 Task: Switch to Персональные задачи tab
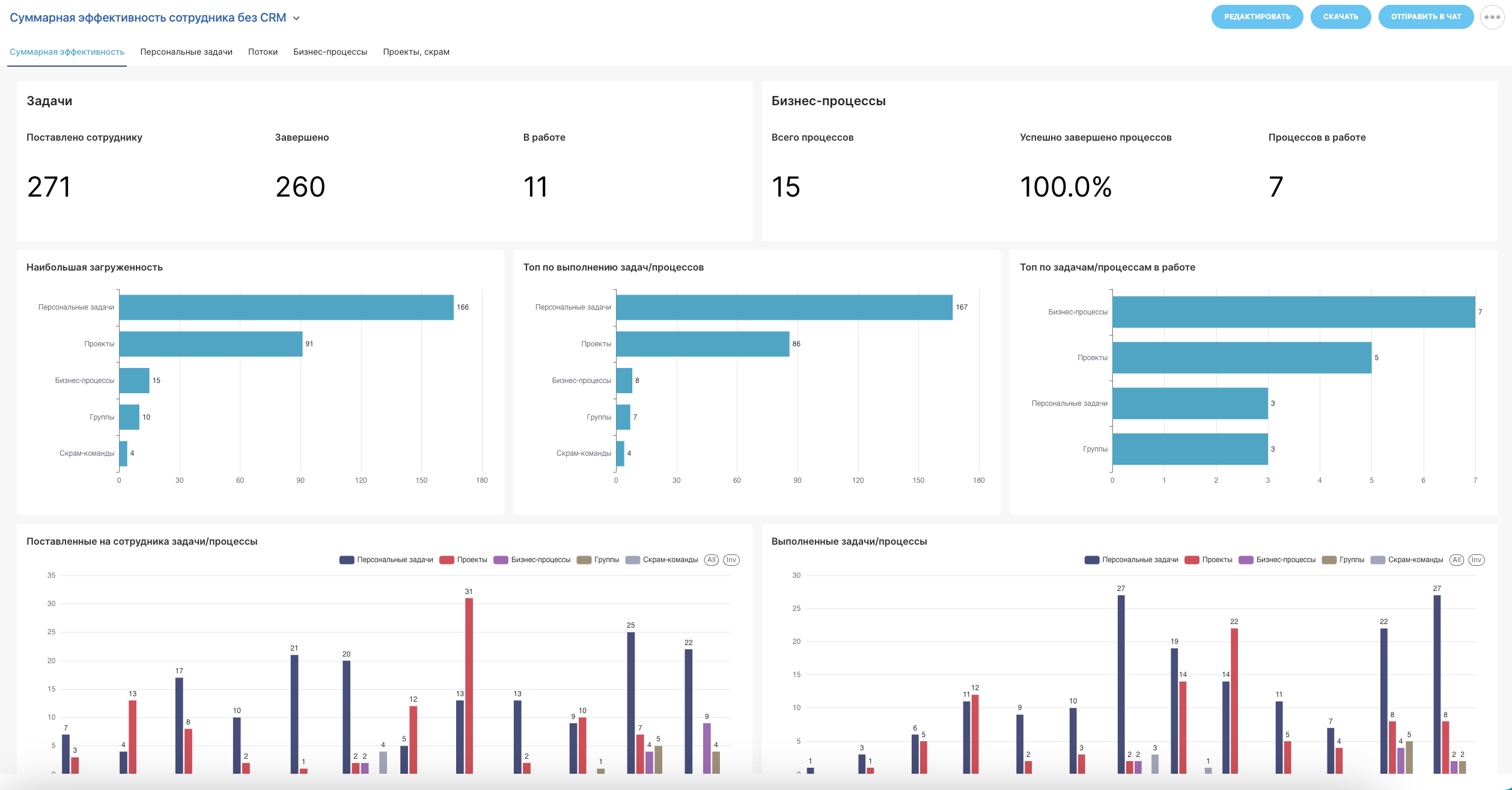coord(186,52)
